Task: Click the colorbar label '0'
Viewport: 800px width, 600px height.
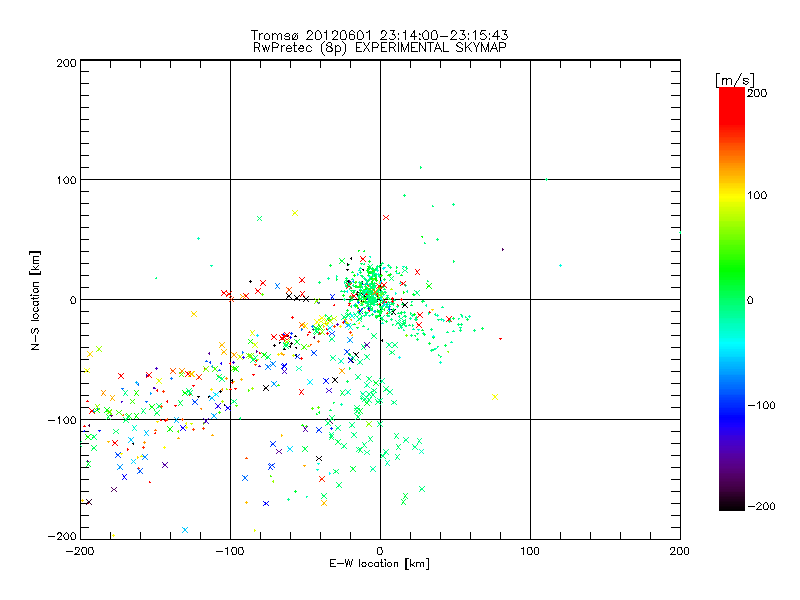Action: (750, 300)
